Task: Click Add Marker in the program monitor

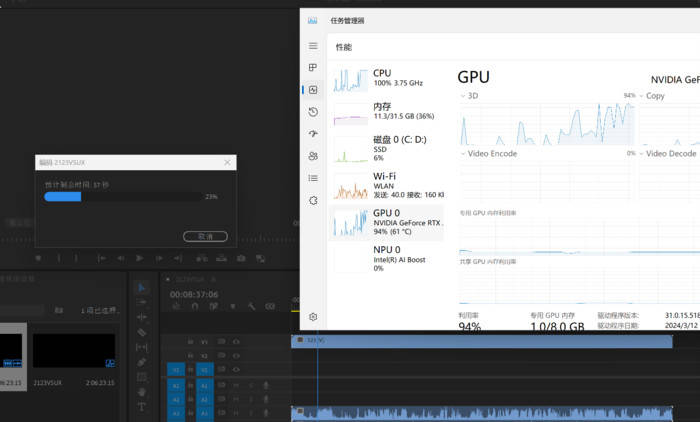Action: click(38, 258)
